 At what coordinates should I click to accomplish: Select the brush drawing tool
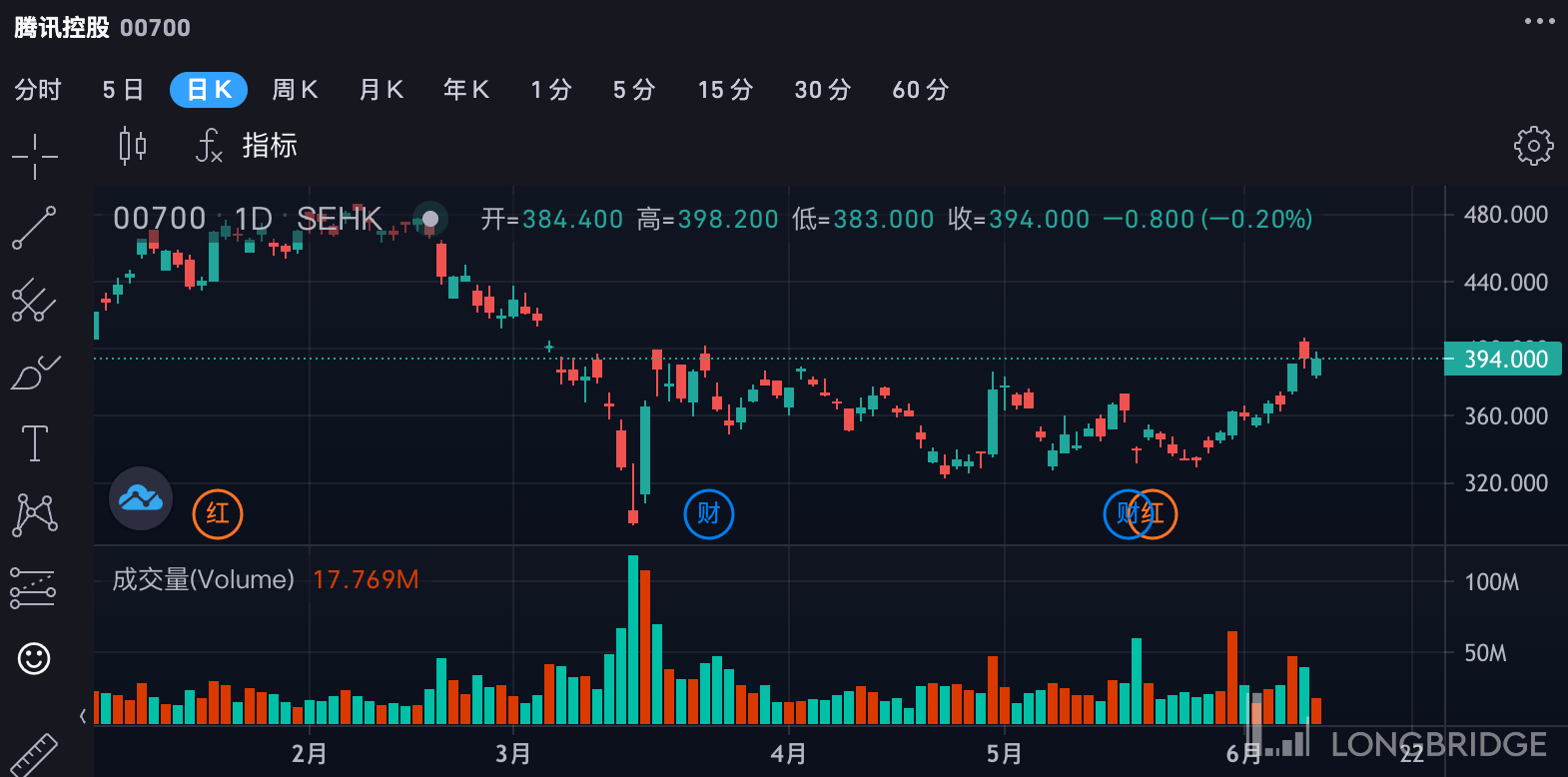[35, 373]
